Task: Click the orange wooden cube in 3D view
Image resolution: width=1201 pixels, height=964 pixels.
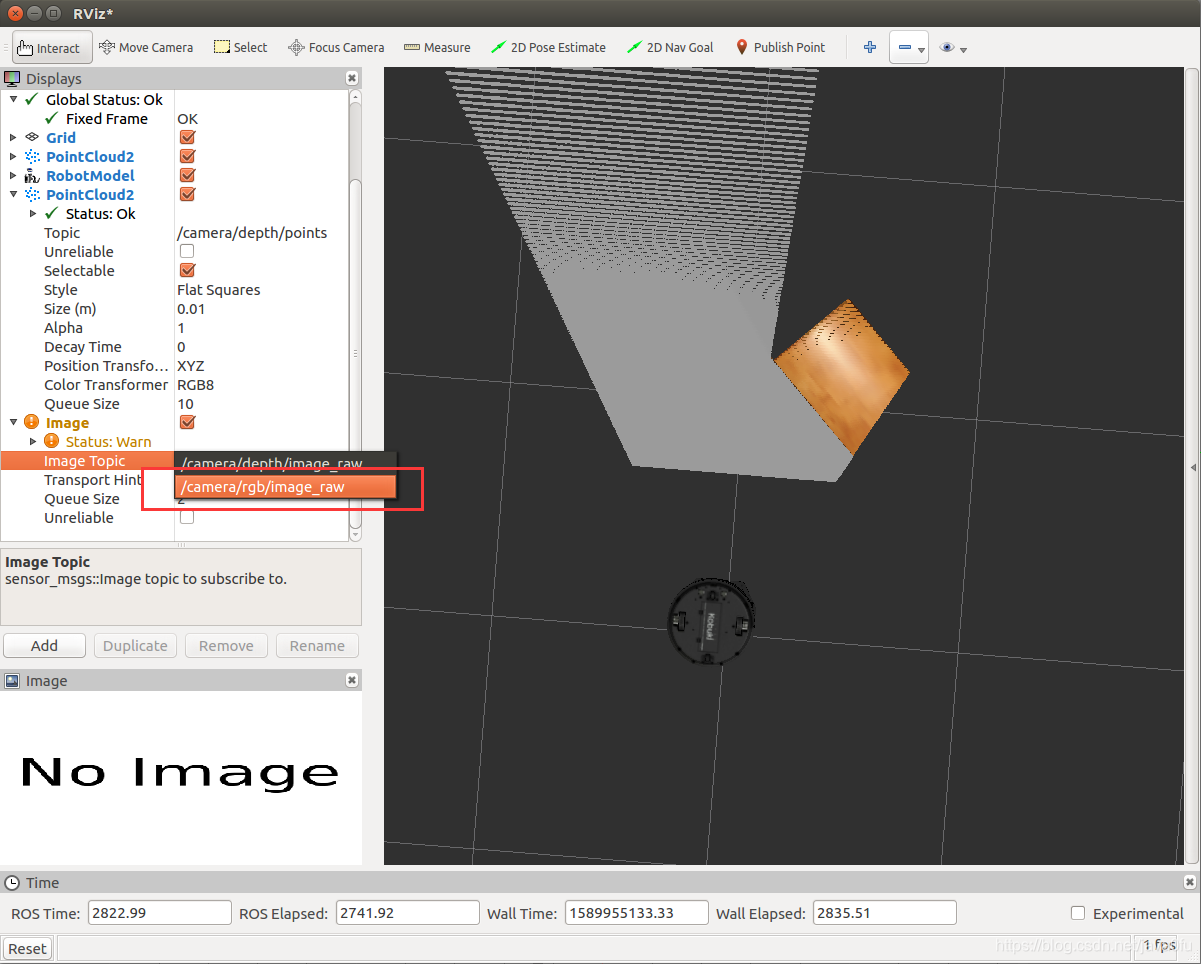Action: coord(843,375)
